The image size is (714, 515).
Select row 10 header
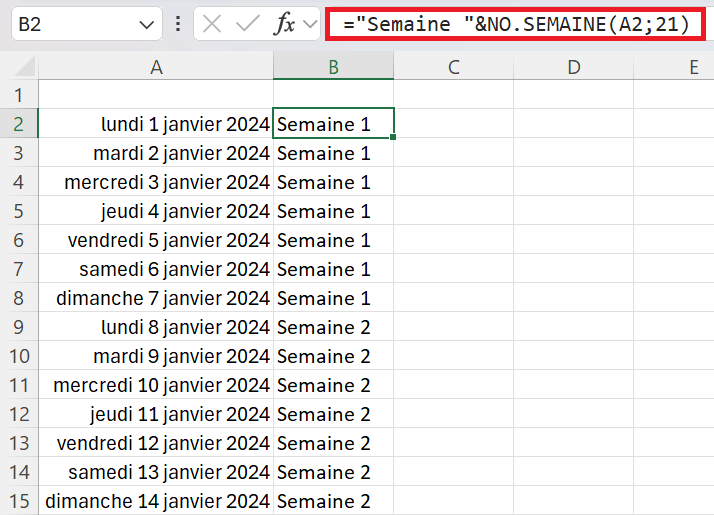click(19, 356)
